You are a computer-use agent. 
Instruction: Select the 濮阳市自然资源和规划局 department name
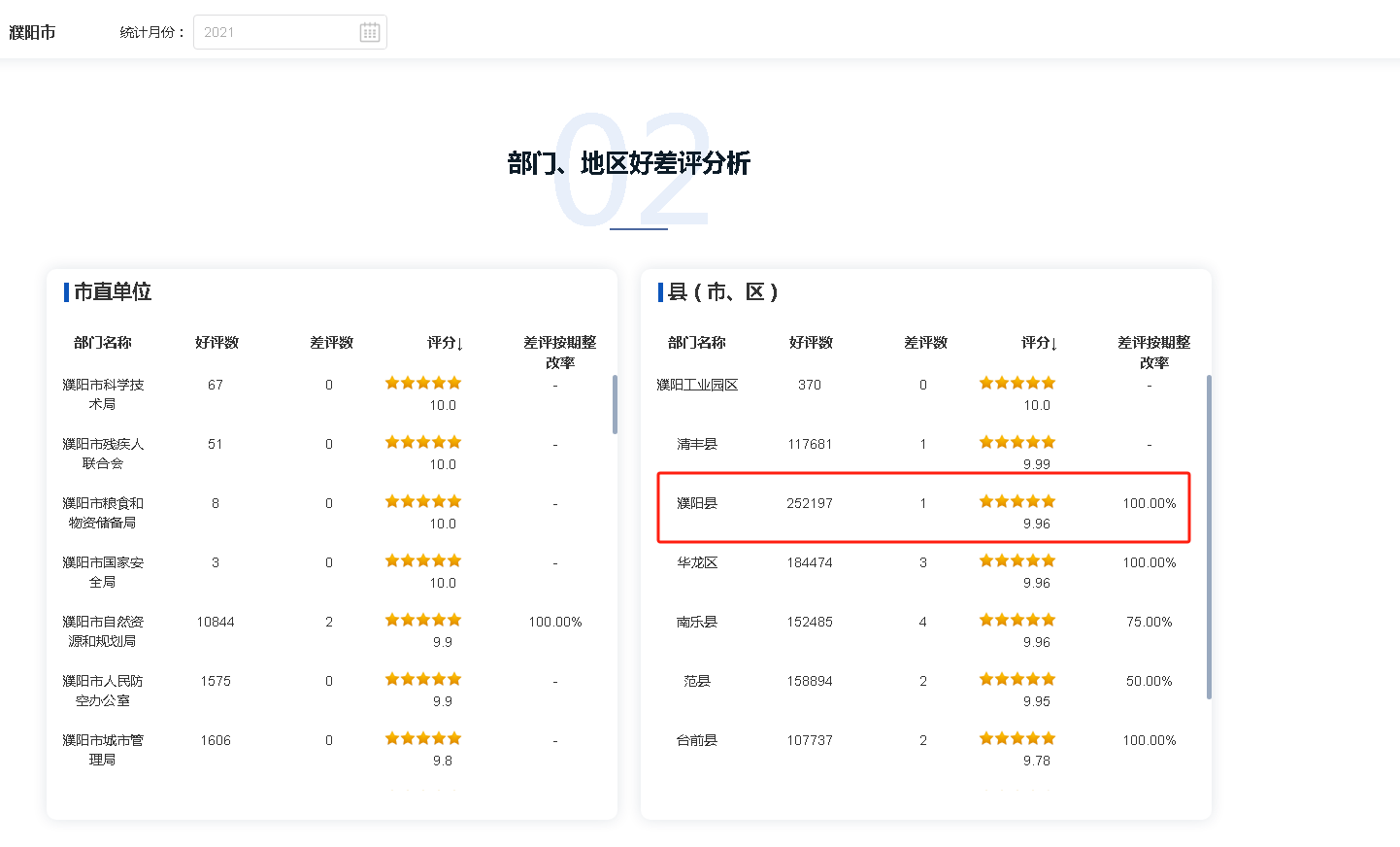[x=103, y=631]
